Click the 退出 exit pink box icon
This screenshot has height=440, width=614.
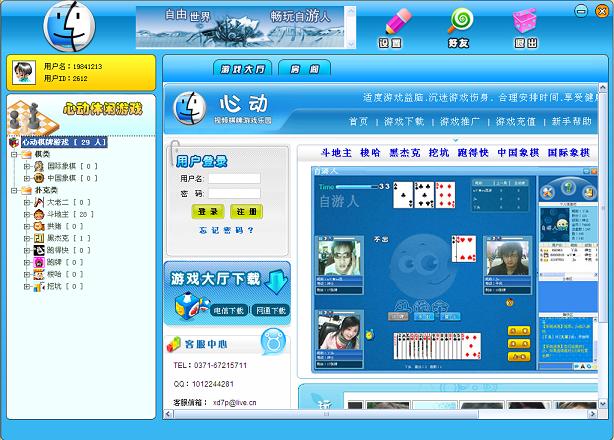click(x=524, y=21)
